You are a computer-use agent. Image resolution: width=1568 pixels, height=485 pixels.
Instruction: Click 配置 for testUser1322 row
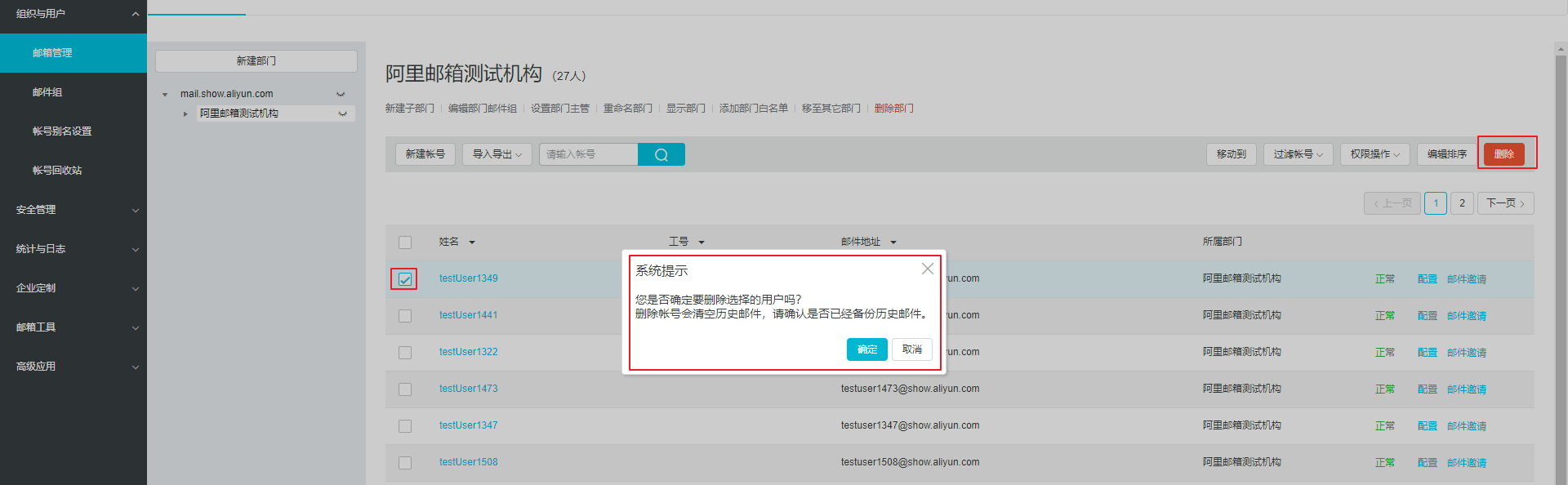click(1428, 353)
